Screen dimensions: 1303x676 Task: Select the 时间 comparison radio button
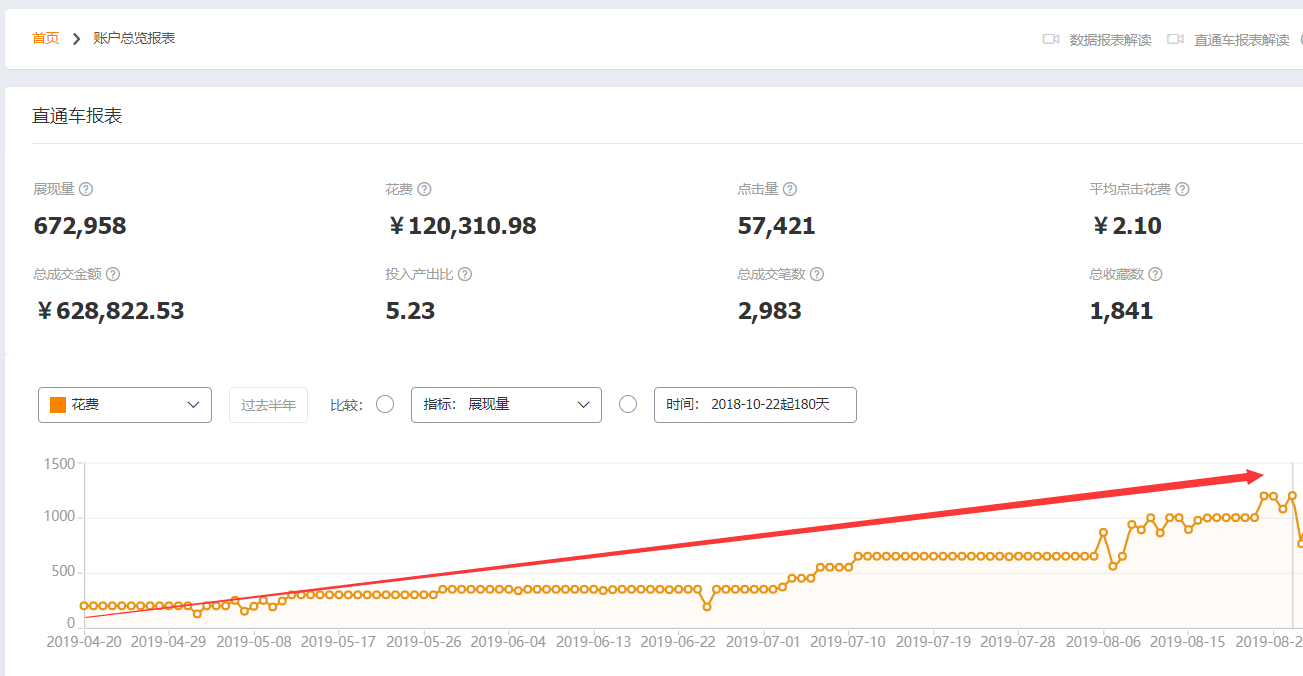(628, 405)
